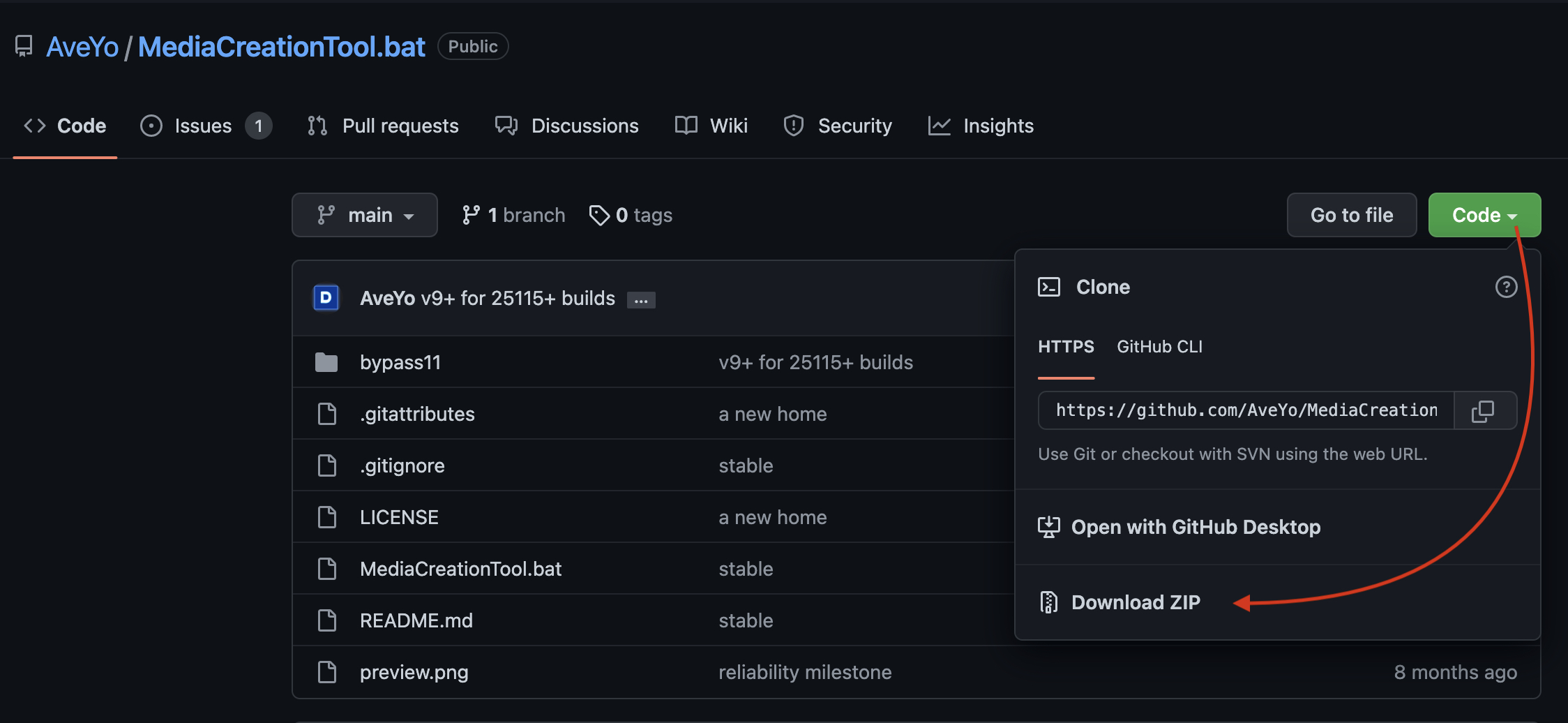This screenshot has height=723, width=1568.
Task: Copy the clone URL with the clipboard icon
Action: coord(1483,410)
